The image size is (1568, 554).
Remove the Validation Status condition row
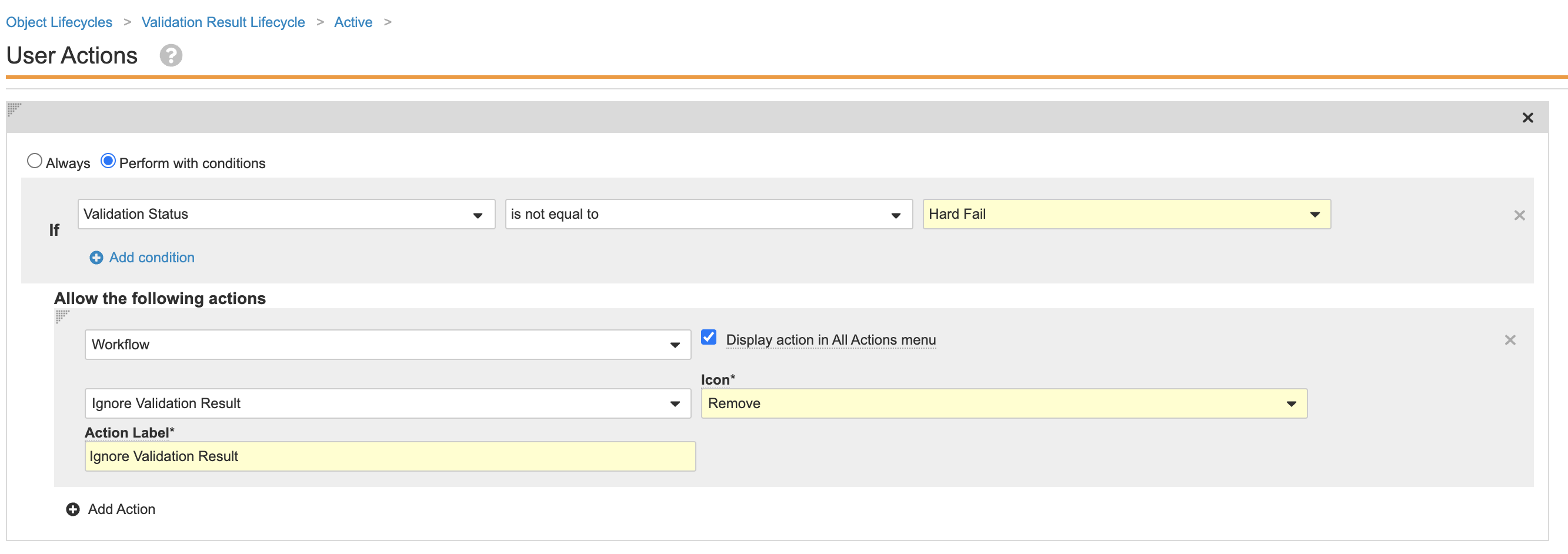click(1519, 215)
